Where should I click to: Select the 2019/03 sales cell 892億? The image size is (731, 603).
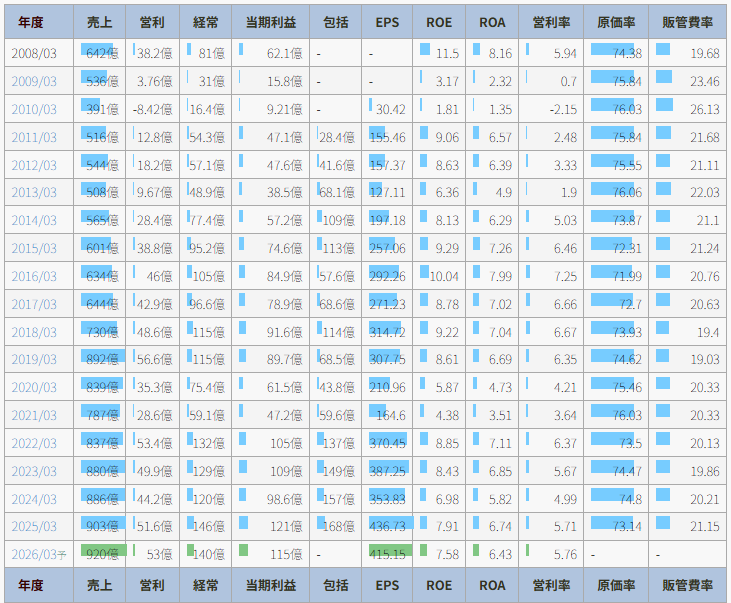pyautogui.click(x=100, y=360)
